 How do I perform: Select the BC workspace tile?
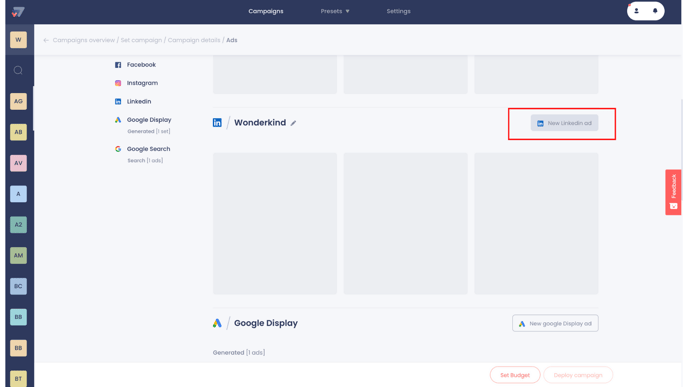pos(18,287)
